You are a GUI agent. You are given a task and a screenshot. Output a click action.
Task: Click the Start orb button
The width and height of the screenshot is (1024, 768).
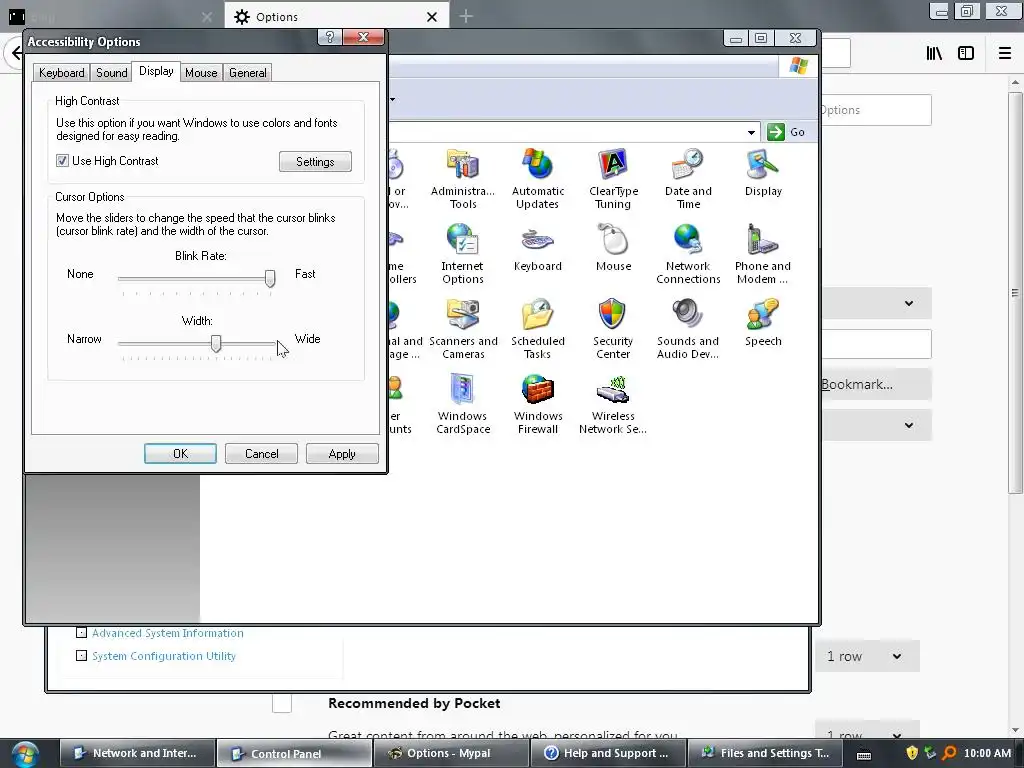pyautogui.click(x=25, y=754)
